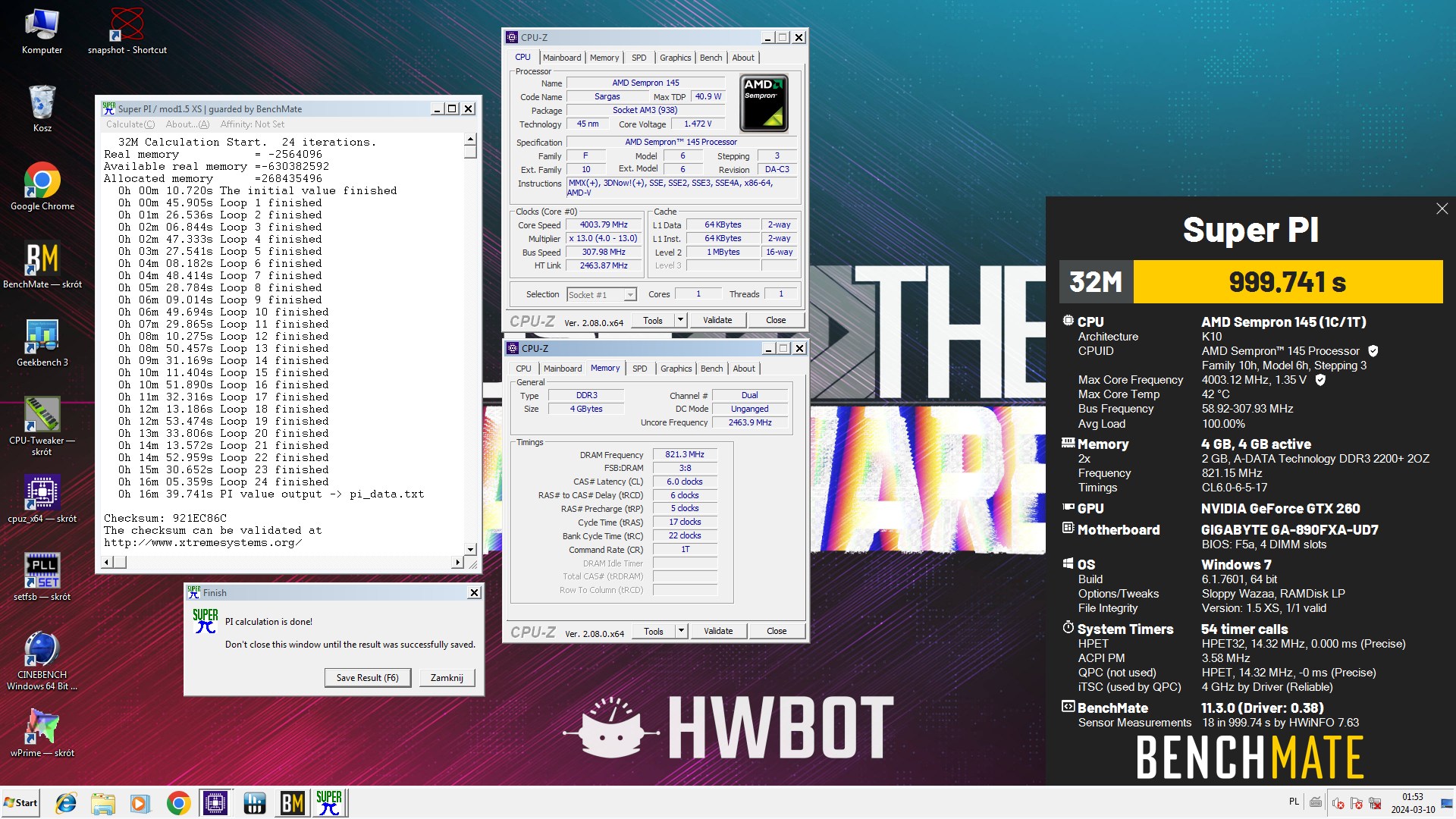
Task: Click the Super PI vertical scrollbar down arrow
Action: click(470, 549)
